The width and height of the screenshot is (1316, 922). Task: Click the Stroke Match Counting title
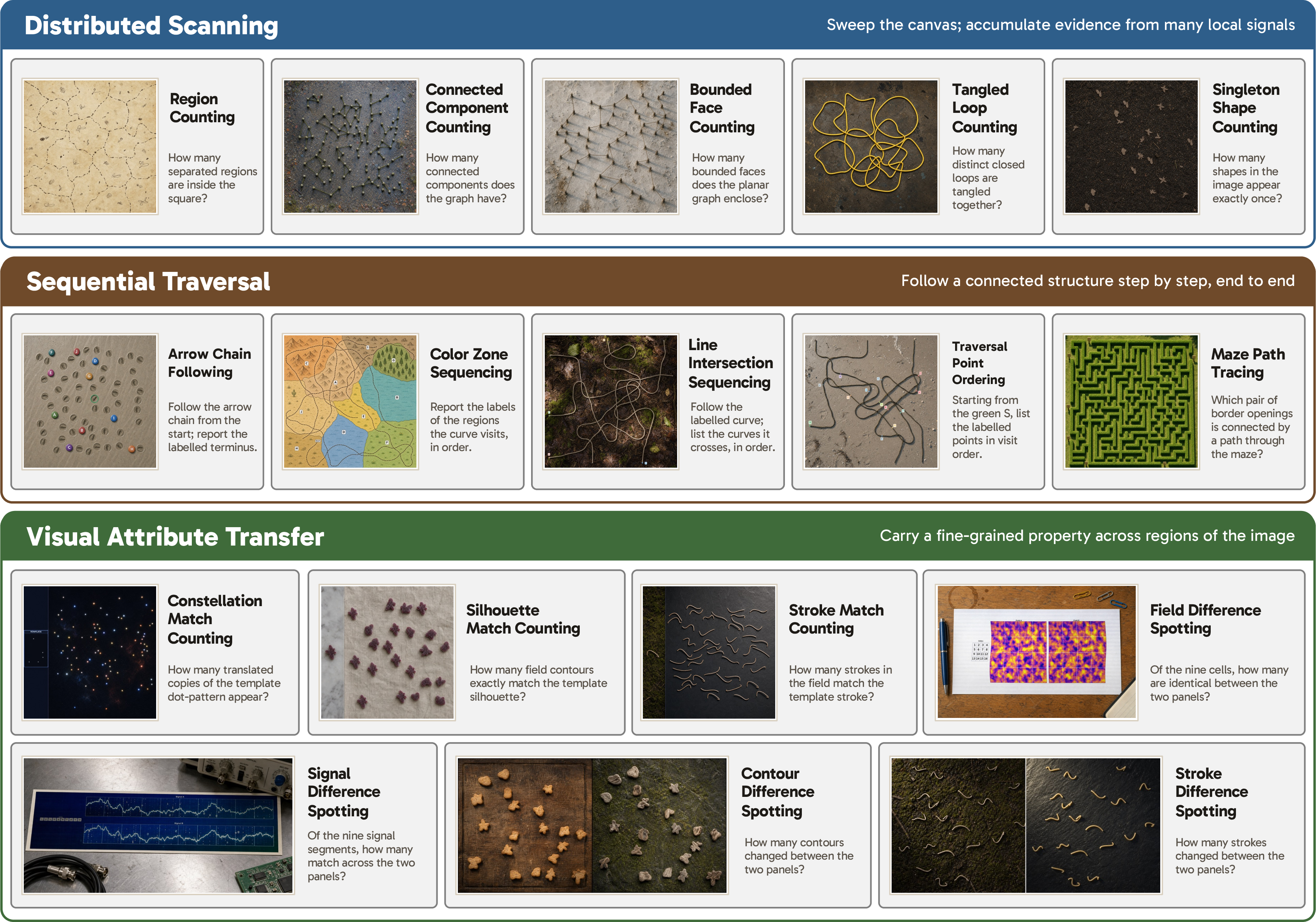click(x=836, y=619)
